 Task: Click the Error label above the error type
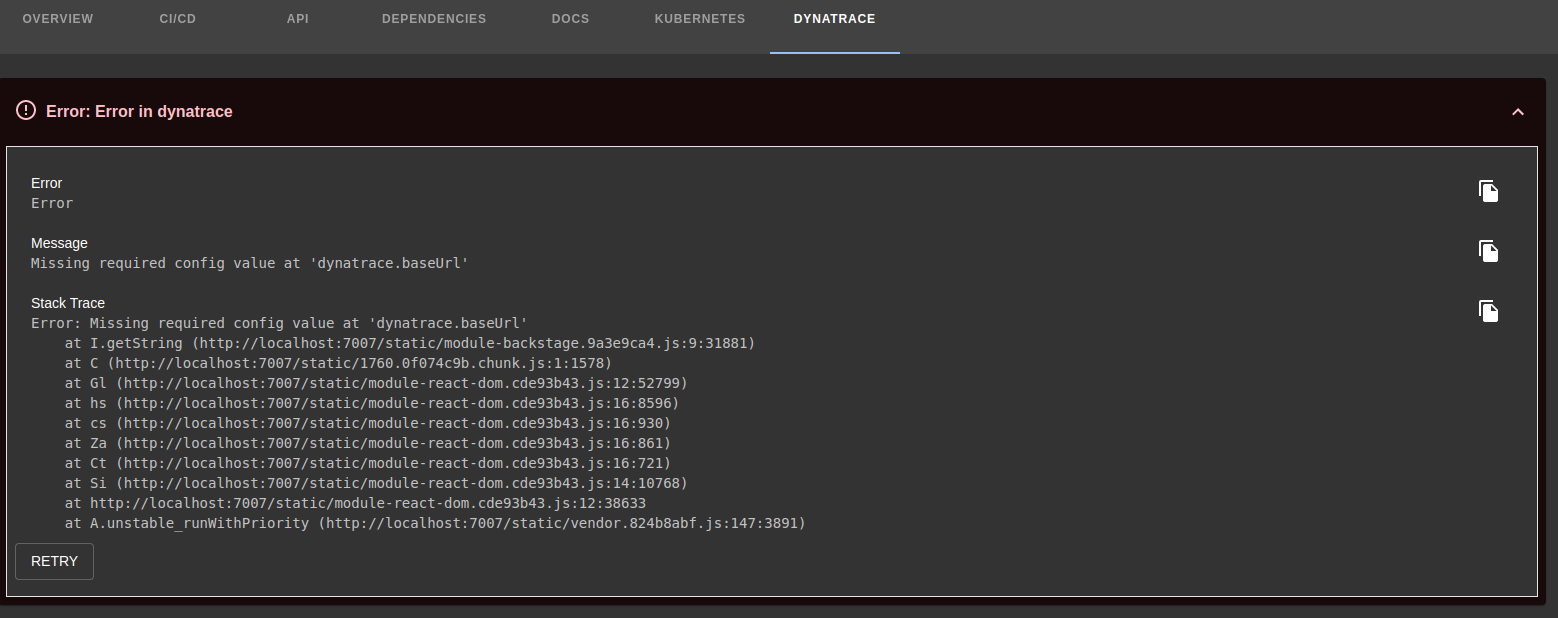[46, 183]
